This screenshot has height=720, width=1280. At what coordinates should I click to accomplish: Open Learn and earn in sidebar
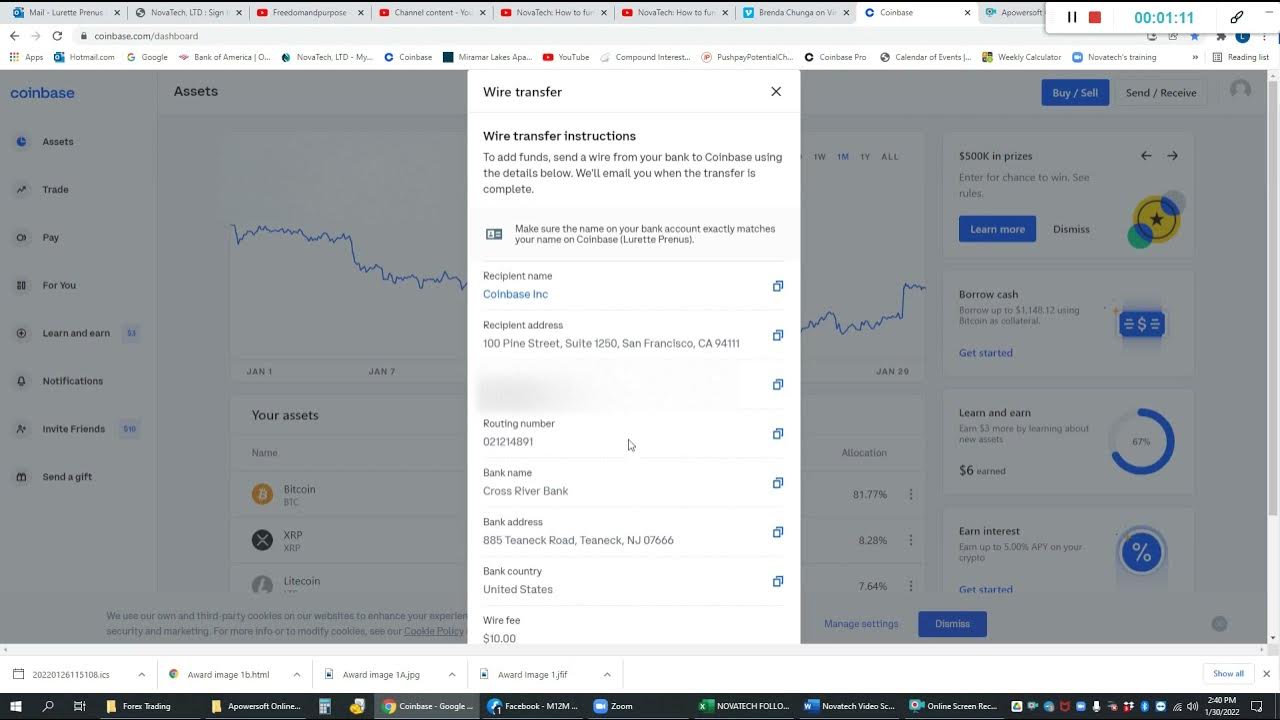click(76, 333)
